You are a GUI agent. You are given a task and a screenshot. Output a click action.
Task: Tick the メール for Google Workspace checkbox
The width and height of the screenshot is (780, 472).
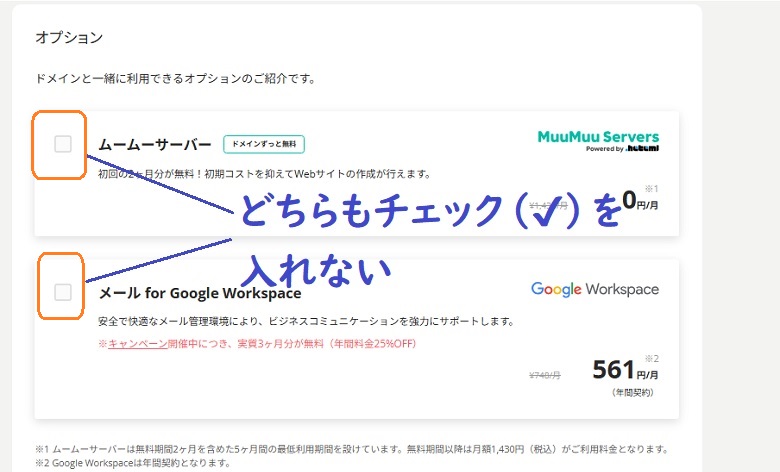tap(63, 292)
